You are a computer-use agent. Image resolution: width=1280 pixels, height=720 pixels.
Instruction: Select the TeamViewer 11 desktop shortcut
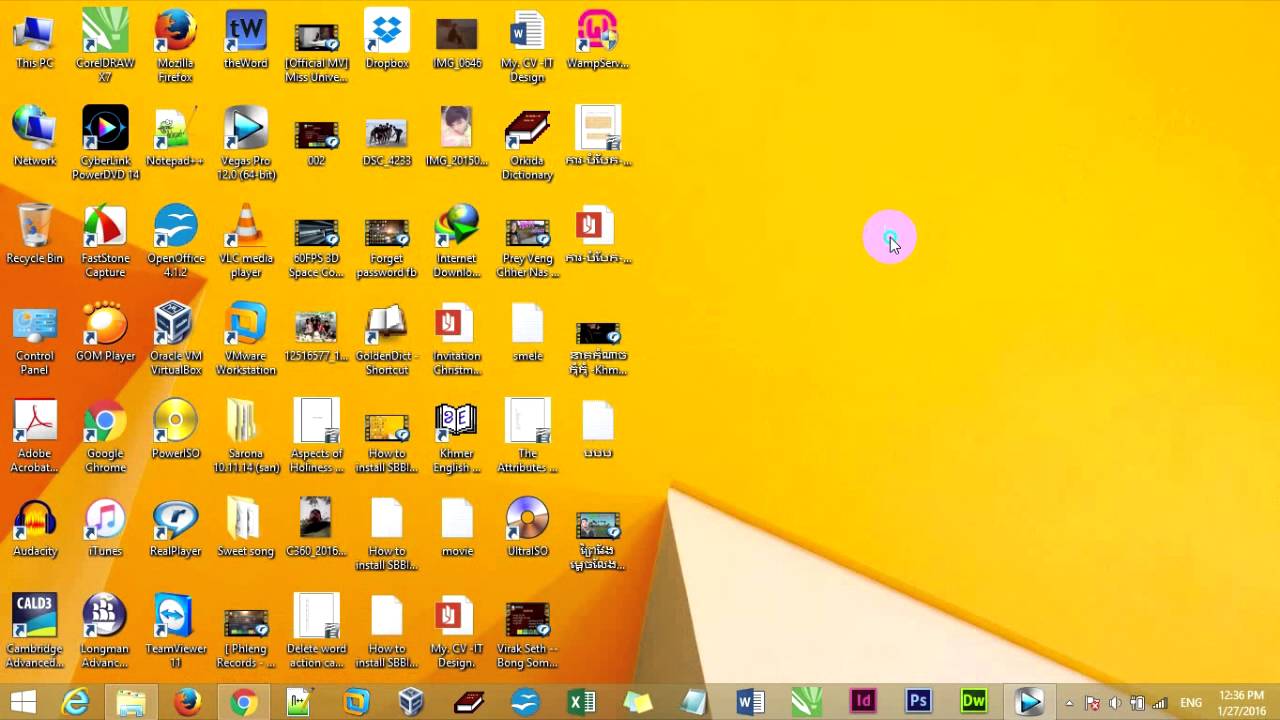tap(175, 632)
